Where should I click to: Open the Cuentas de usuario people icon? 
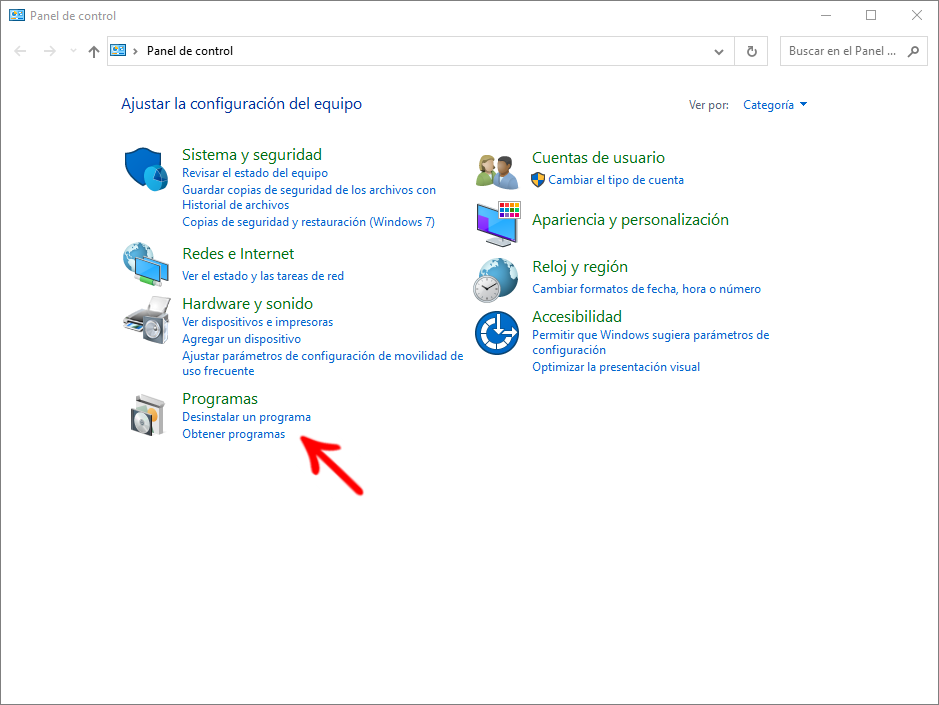click(x=497, y=171)
